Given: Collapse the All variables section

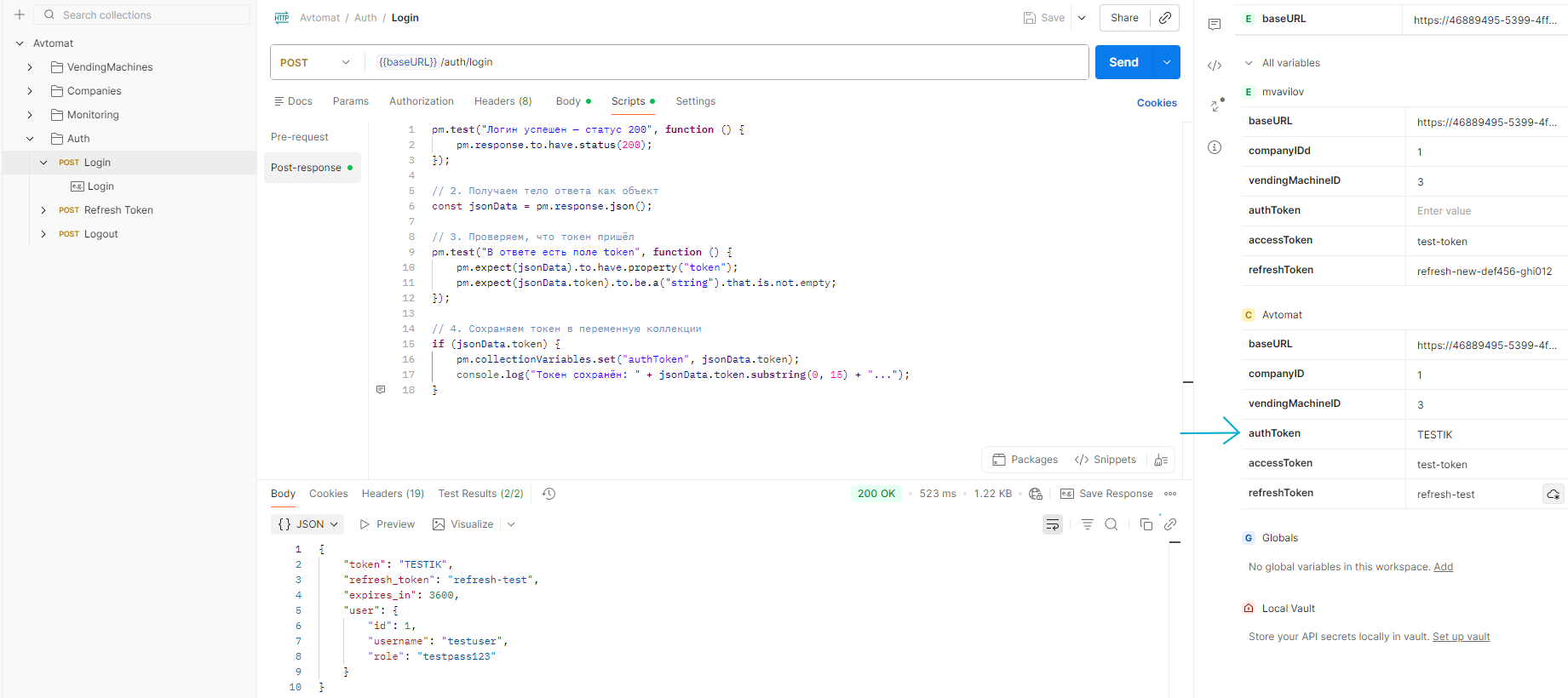Looking at the screenshot, I should coord(1249,63).
